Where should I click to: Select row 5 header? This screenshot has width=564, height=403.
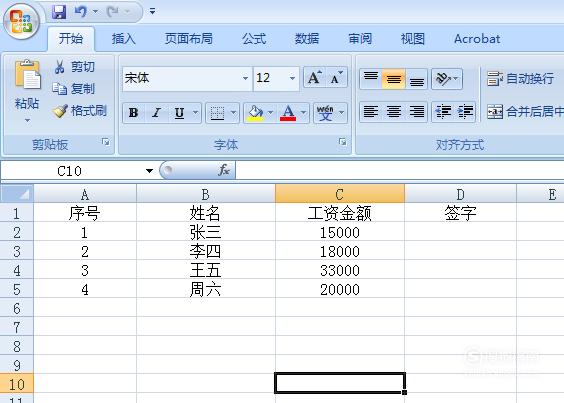[17, 289]
